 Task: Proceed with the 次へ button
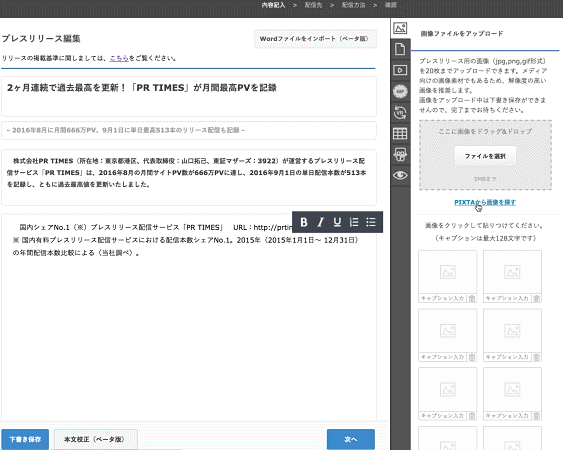coord(351,439)
